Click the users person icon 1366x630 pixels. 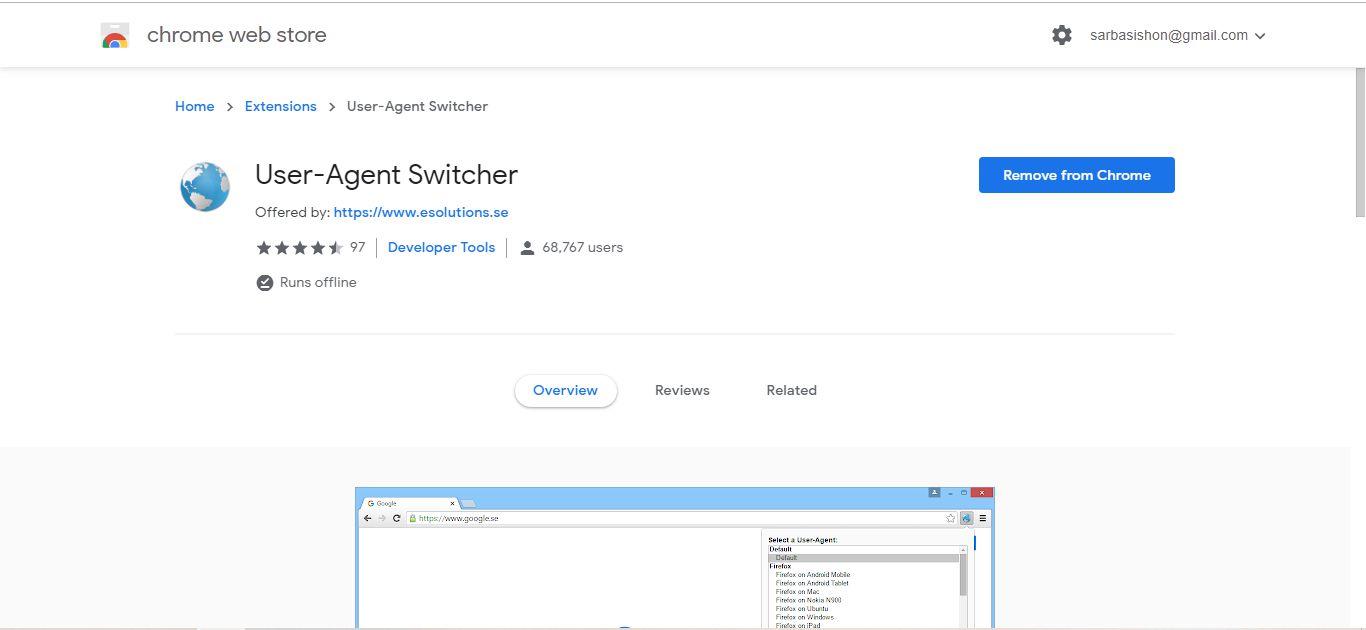(x=527, y=248)
